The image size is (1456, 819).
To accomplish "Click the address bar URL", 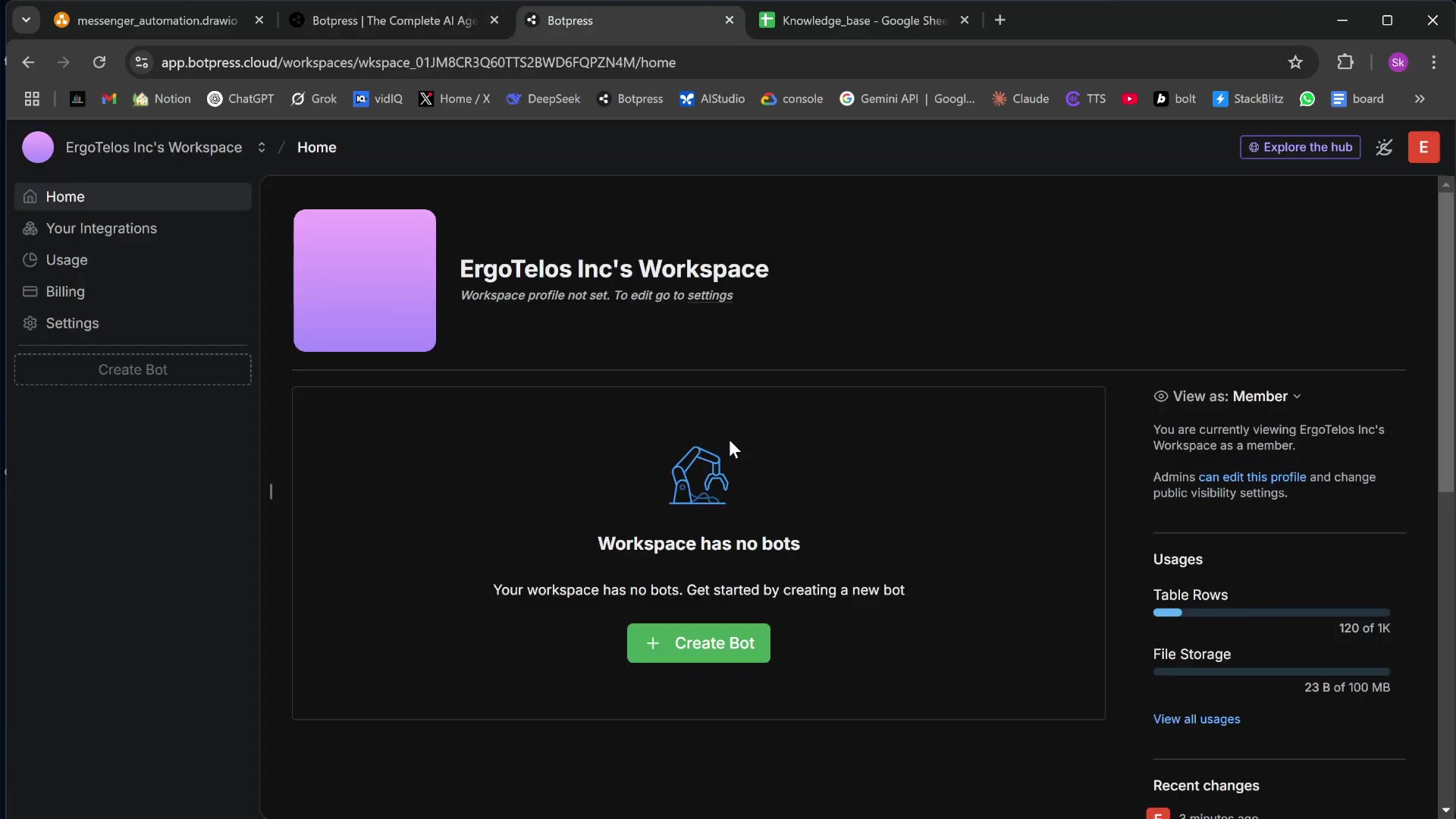I will coord(419,62).
